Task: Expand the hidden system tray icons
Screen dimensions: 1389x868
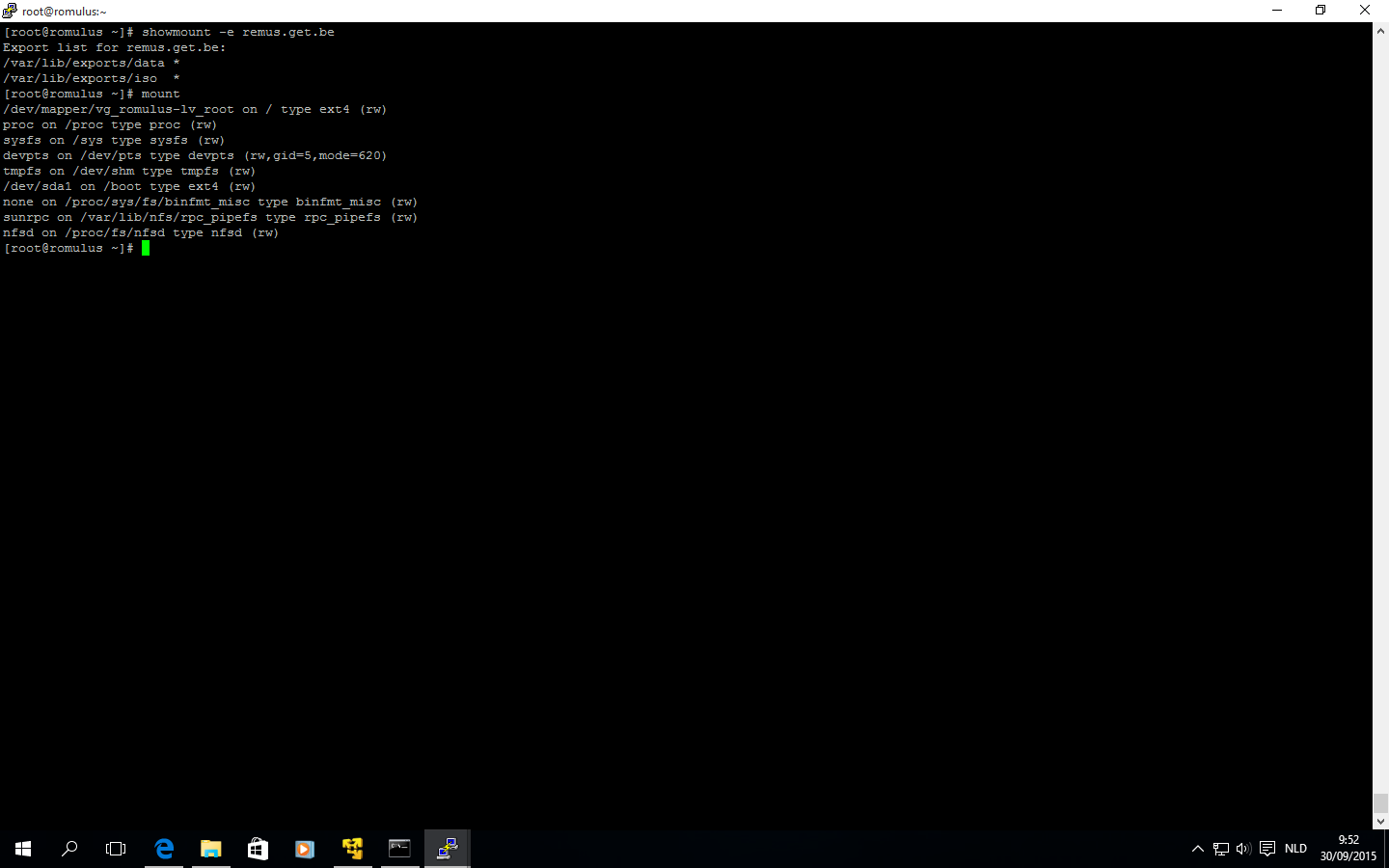Action: (1198, 849)
